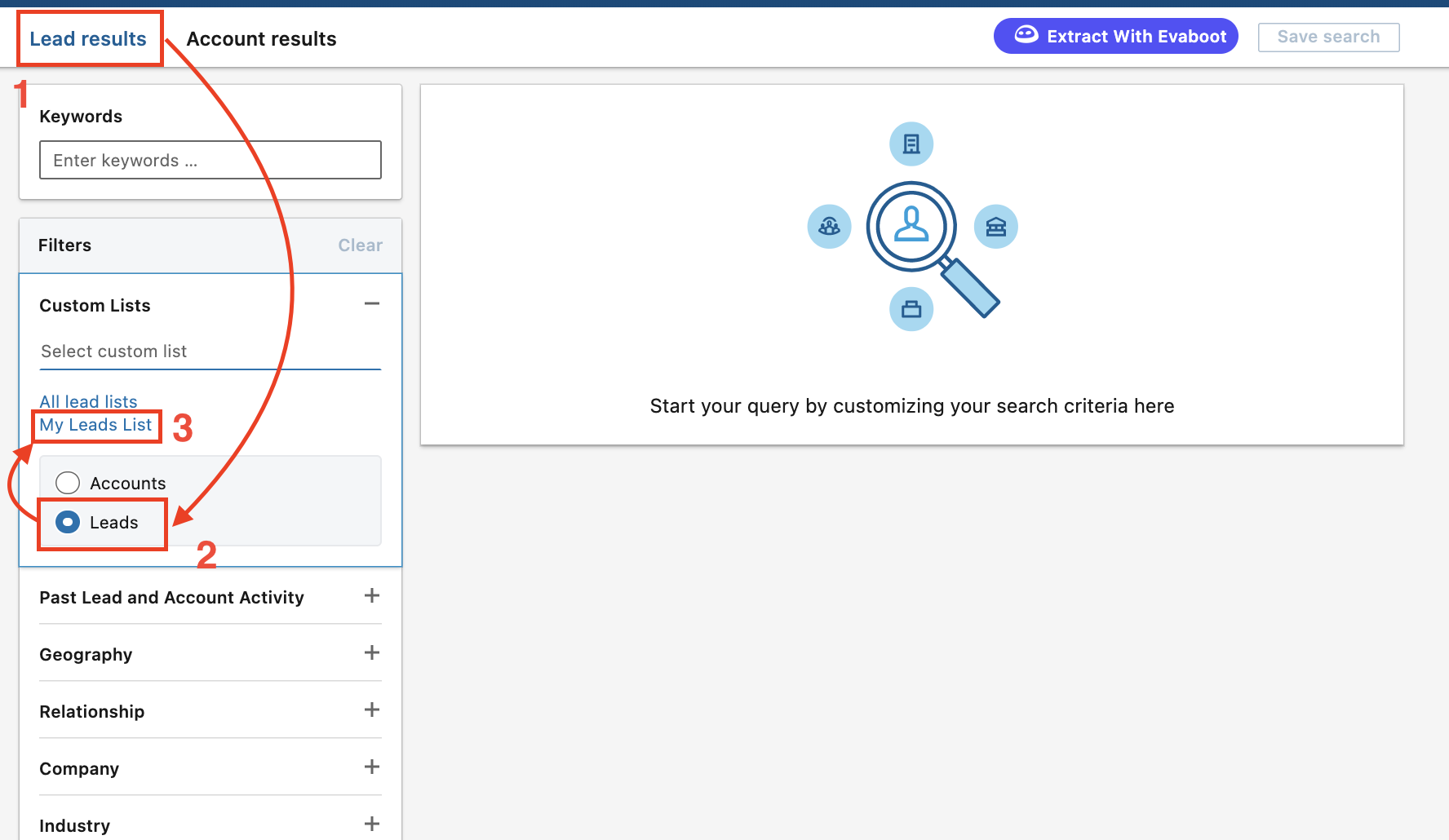Screen dimensions: 1449x840
Task: Click Extract With Evaboot button
Action: (1115, 36)
